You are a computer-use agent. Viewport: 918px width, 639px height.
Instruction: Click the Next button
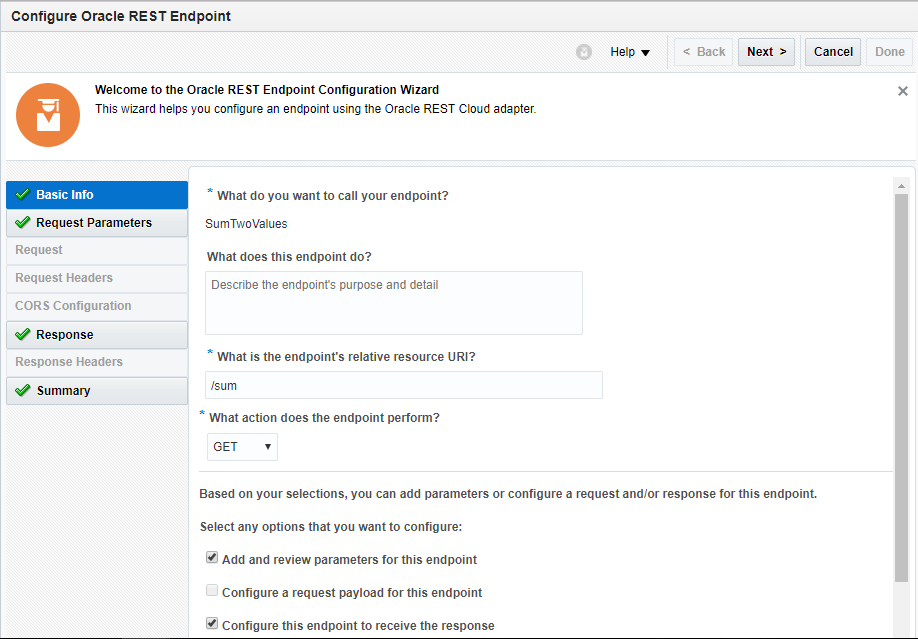[766, 52]
